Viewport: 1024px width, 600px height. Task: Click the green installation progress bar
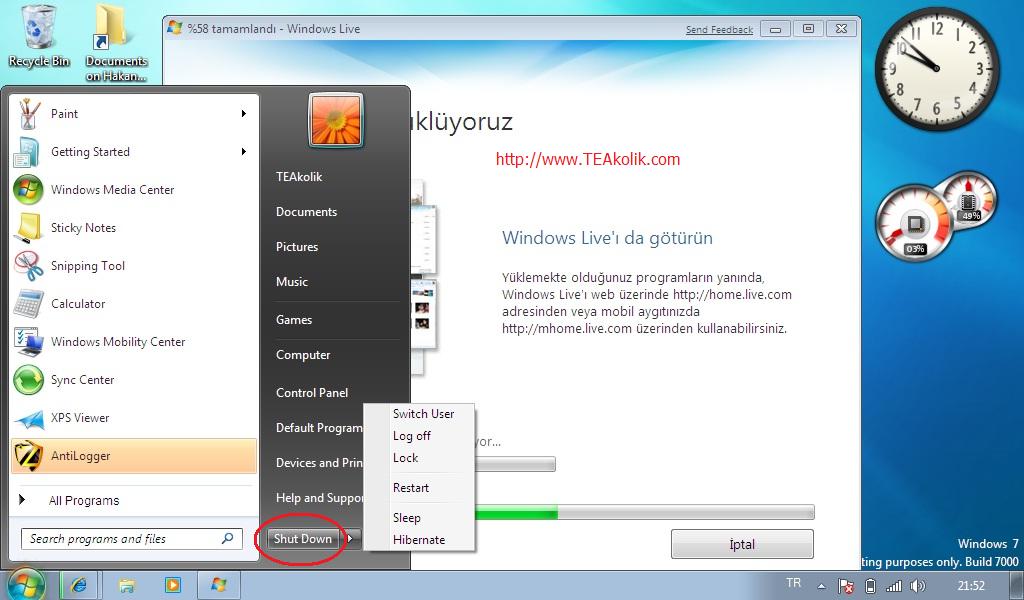click(x=644, y=513)
